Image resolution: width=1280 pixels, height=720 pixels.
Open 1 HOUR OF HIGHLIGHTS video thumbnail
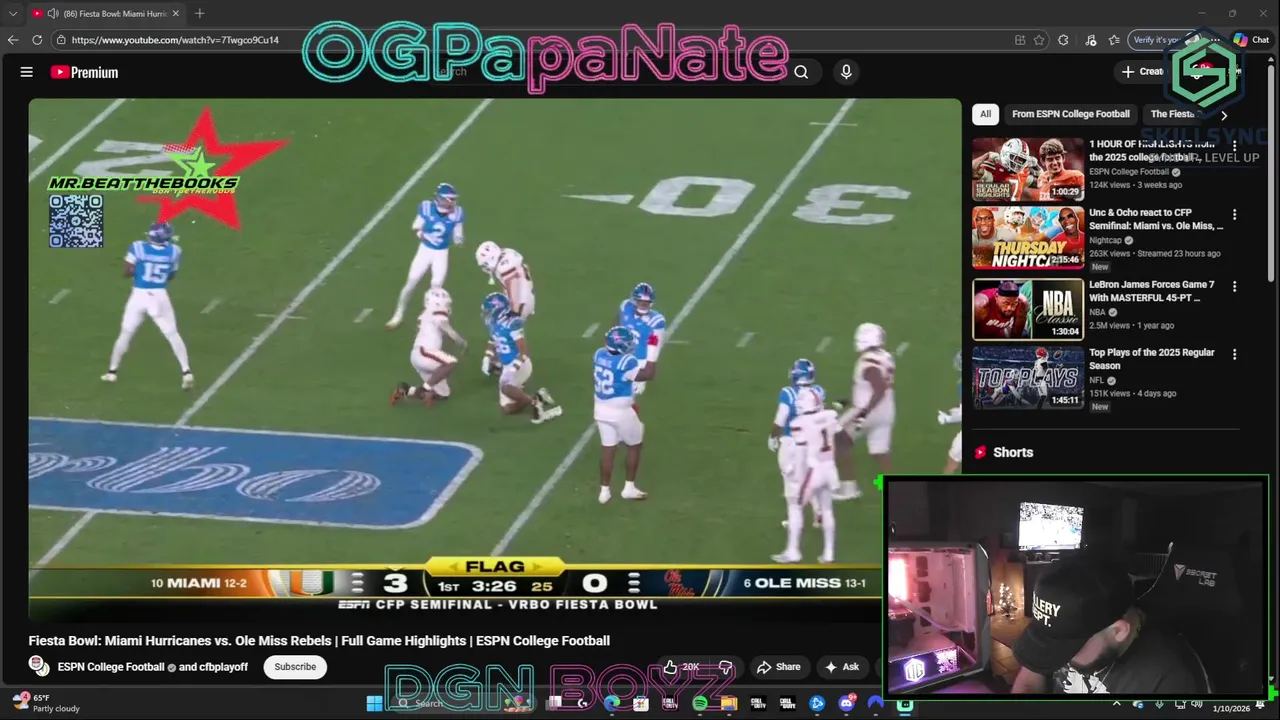[x=1028, y=169]
